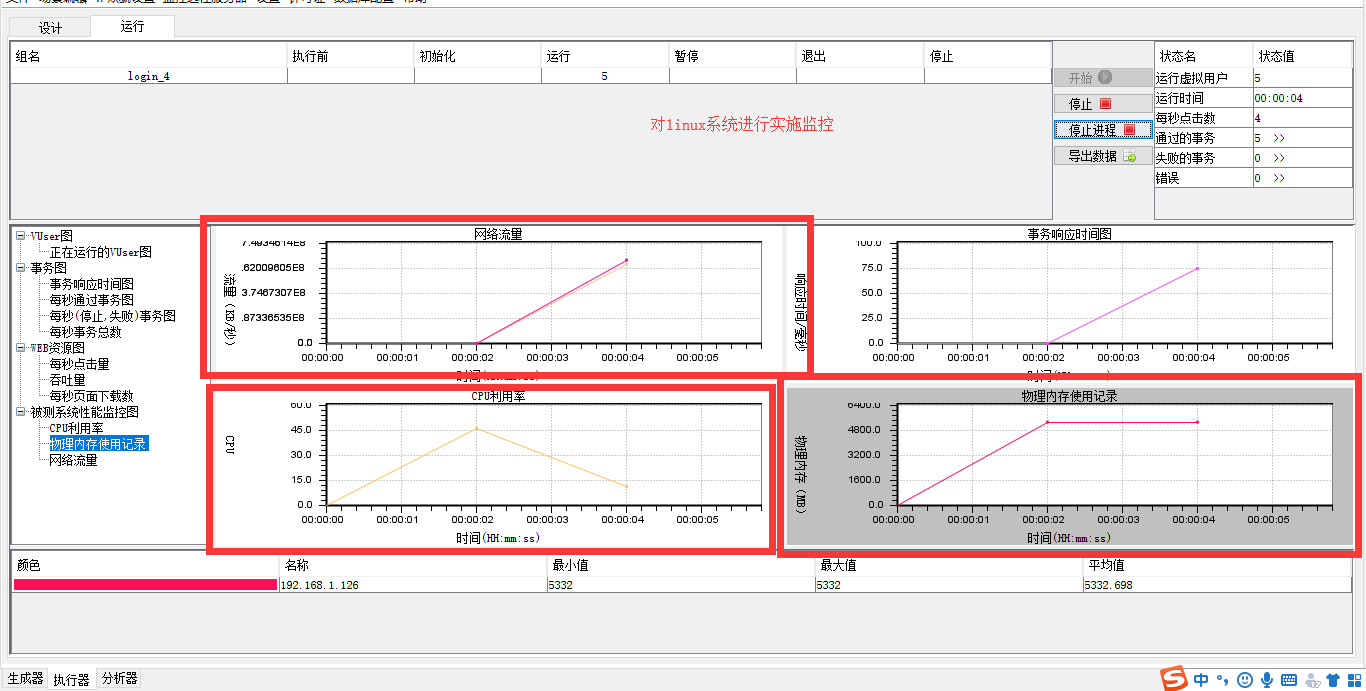
Task: Open the four-square toolbox icon
Action: click(x=1354, y=680)
